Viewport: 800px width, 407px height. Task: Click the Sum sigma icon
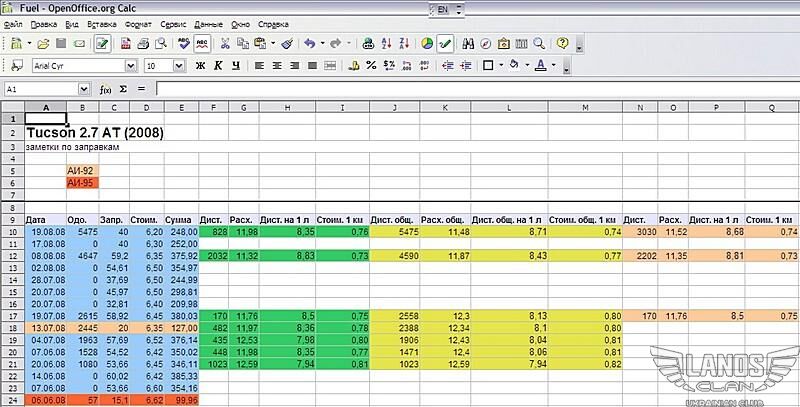click(x=122, y=89)
